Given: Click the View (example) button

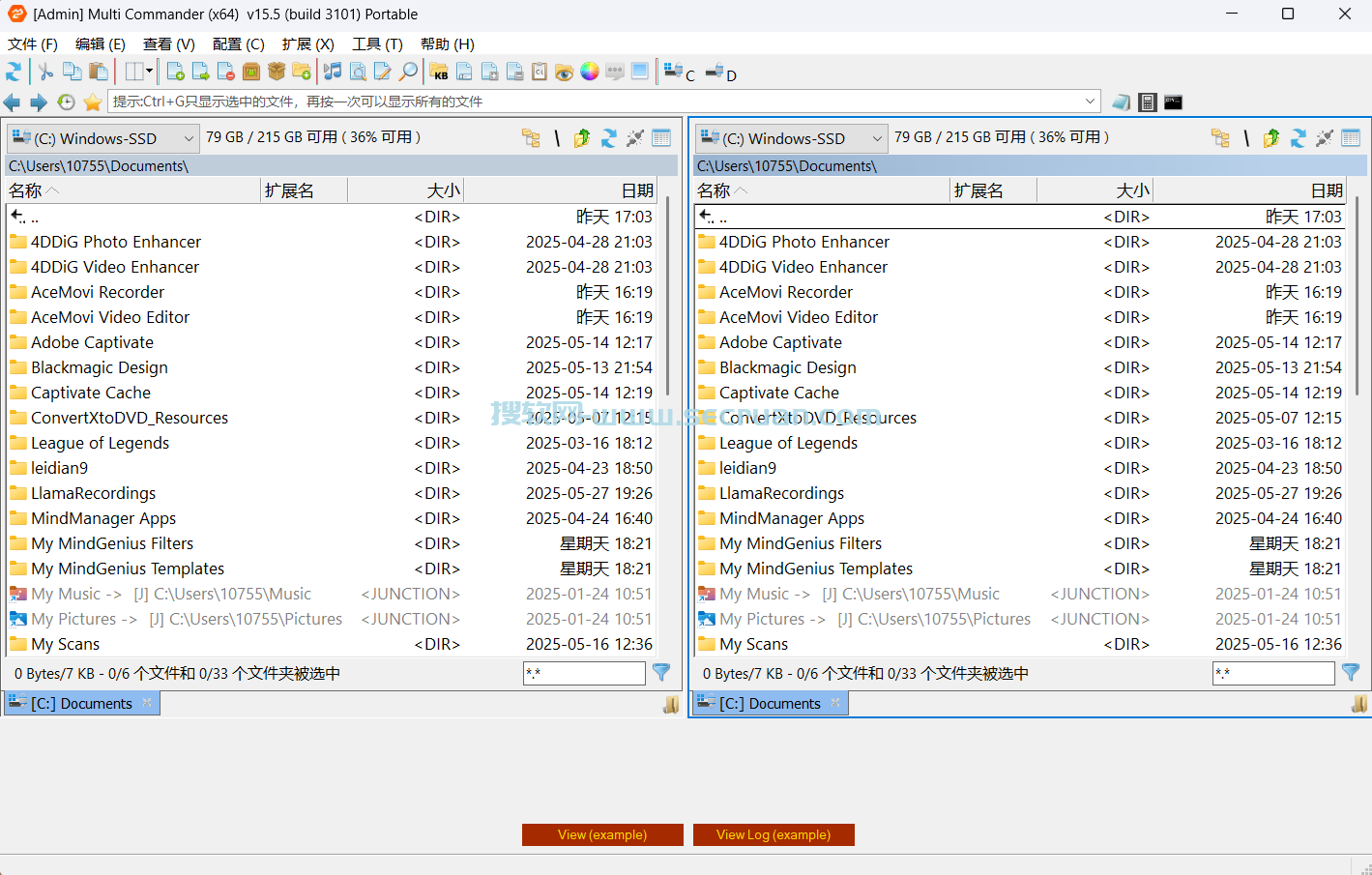Looking at the screenshot, I should pos(602,834).
